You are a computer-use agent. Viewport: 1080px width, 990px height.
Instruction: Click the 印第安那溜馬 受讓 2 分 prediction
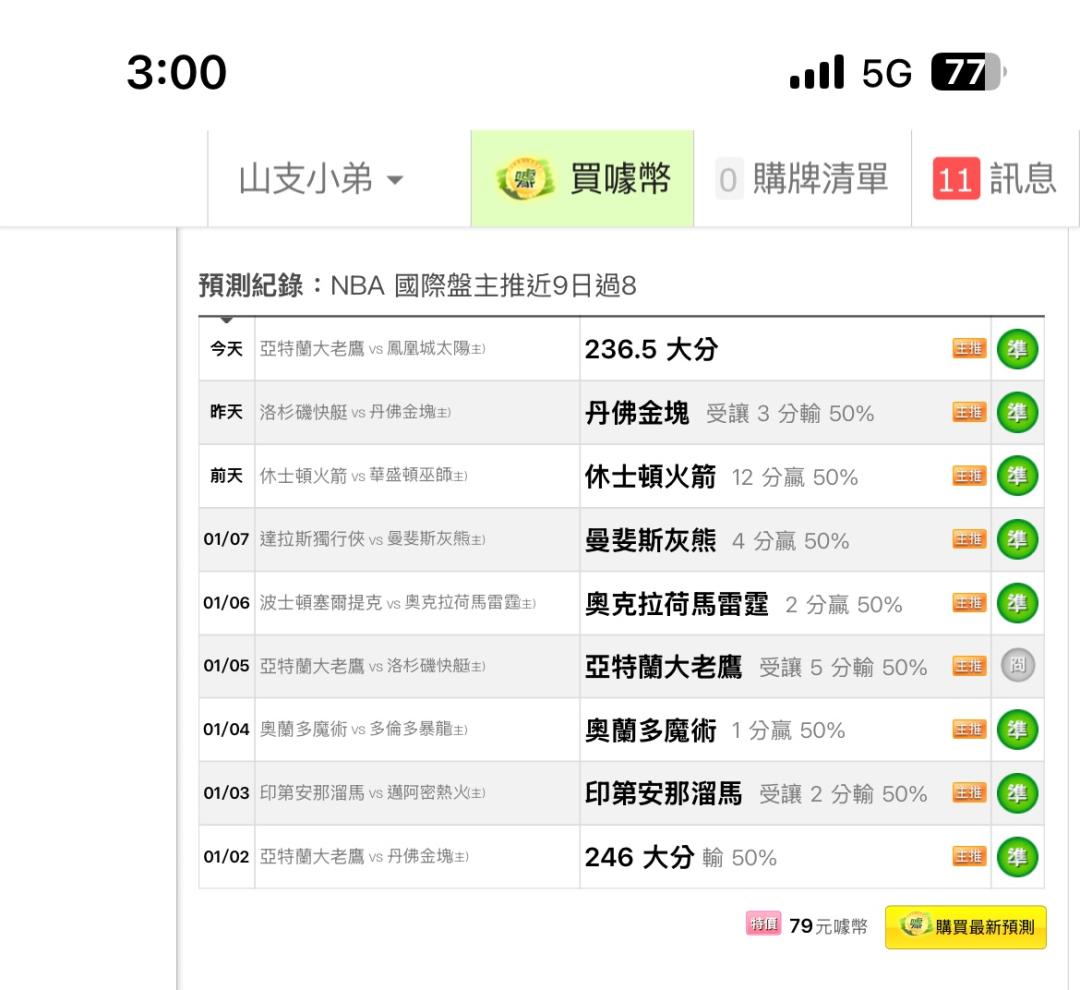tap(756, 794)
